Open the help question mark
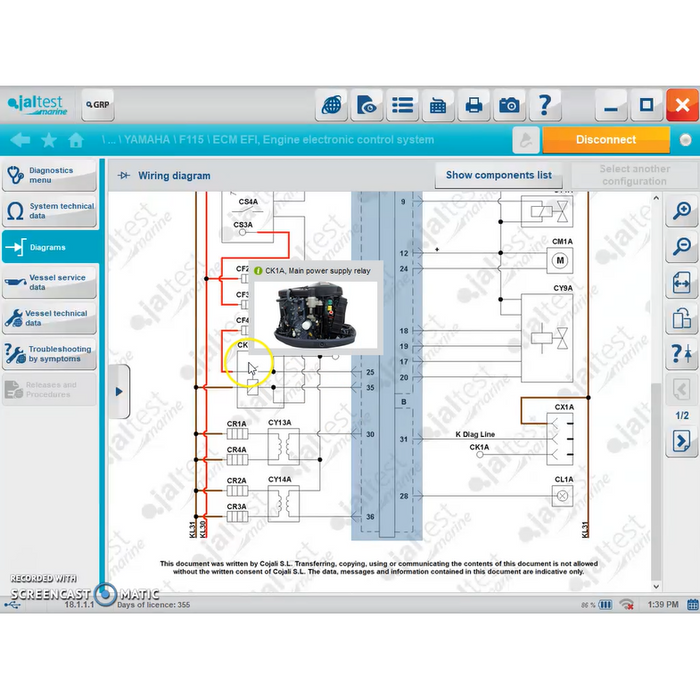 [544, 105]
